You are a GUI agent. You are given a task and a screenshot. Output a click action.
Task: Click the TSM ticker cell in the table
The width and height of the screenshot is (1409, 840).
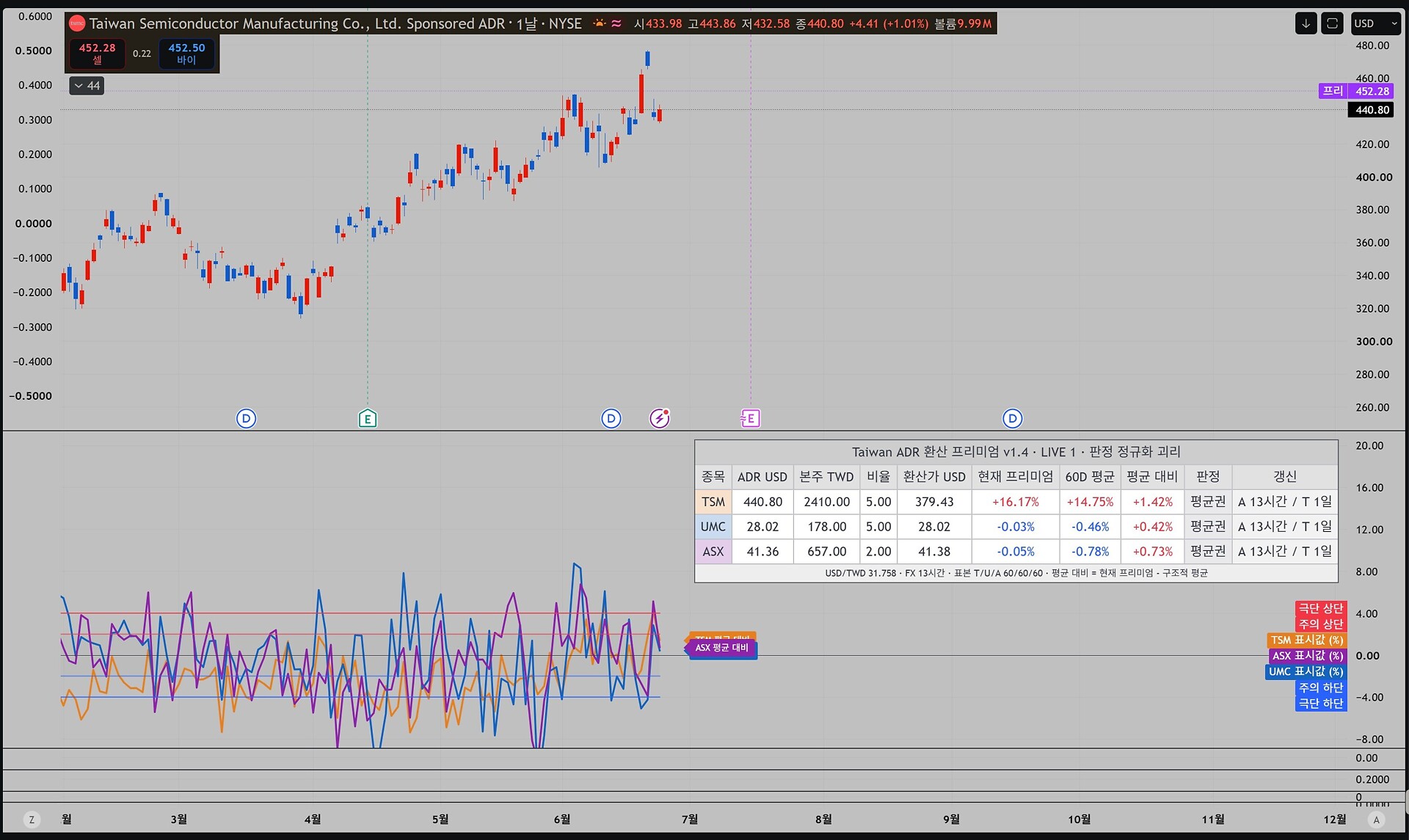click(713, 502)
